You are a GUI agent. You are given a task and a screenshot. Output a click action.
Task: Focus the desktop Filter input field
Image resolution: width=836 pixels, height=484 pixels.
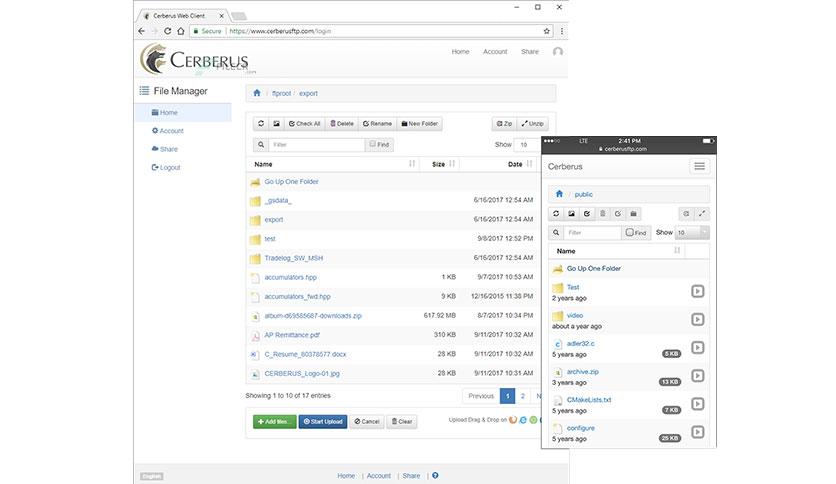click(317, 144)
